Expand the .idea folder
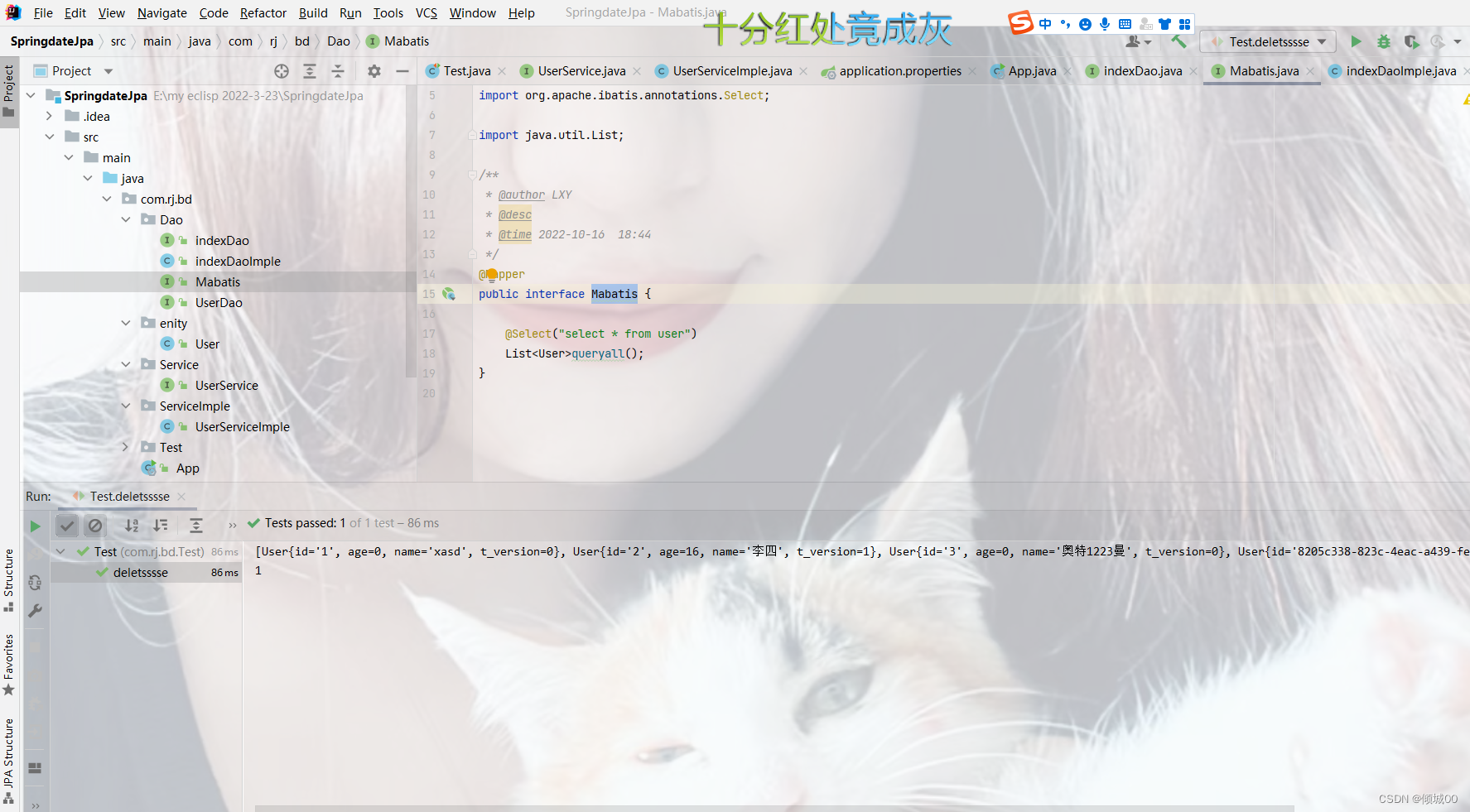1470x812 pixels. pos(50,116)
